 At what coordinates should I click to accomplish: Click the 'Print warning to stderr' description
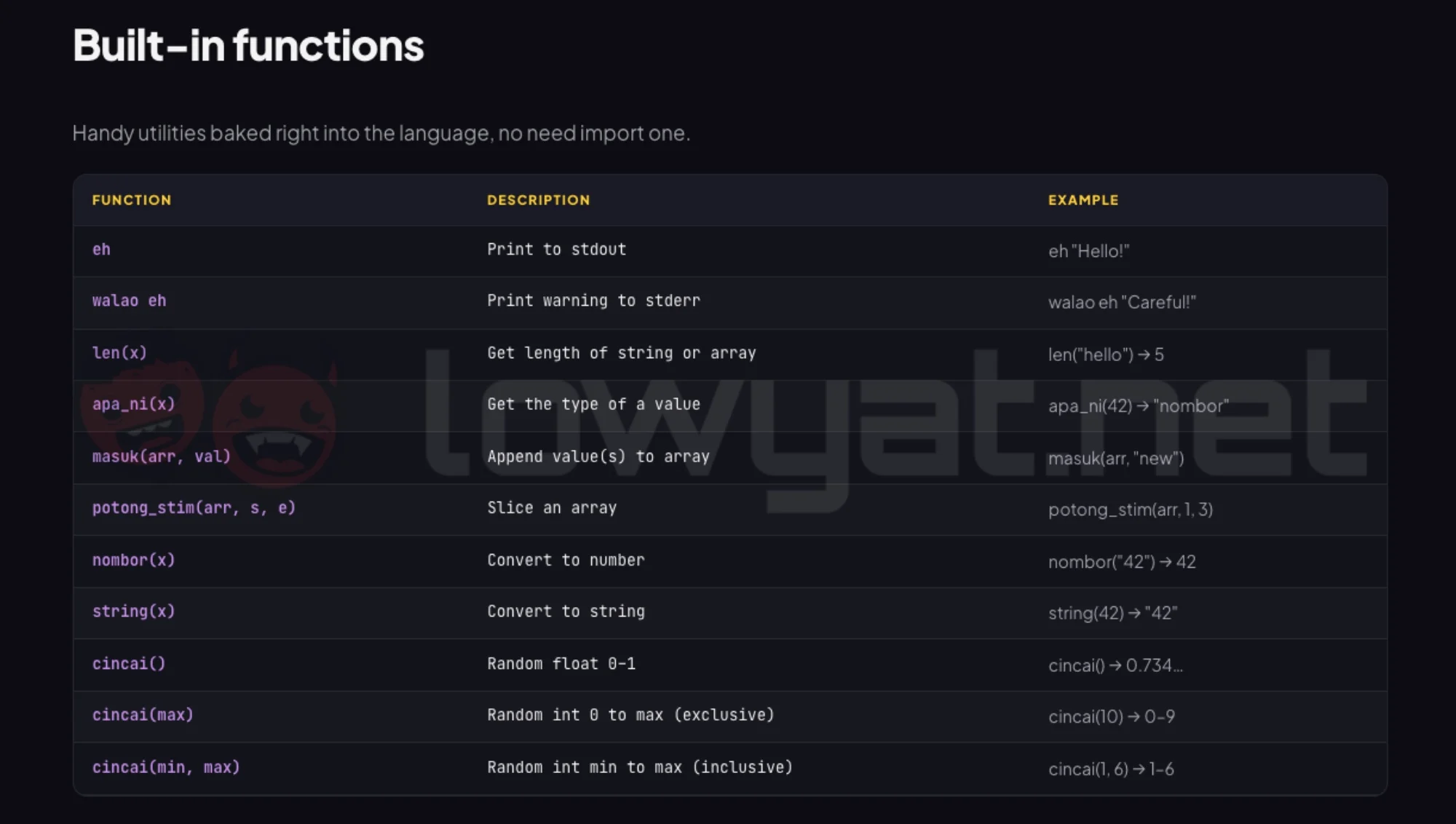click(x=593, y=301)
